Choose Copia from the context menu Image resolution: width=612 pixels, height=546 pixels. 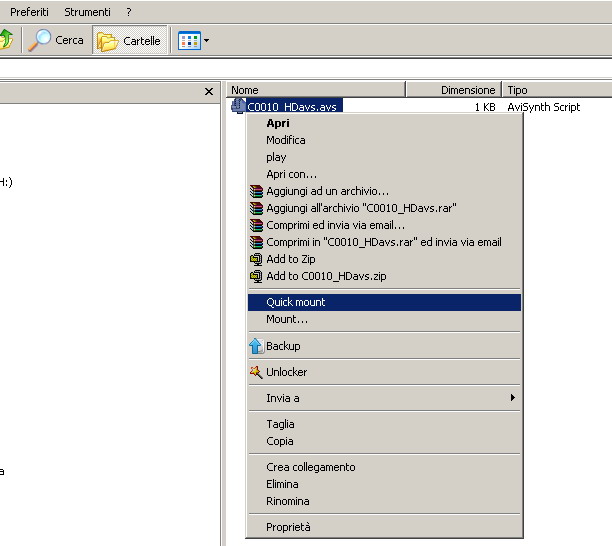pos(384,441)
